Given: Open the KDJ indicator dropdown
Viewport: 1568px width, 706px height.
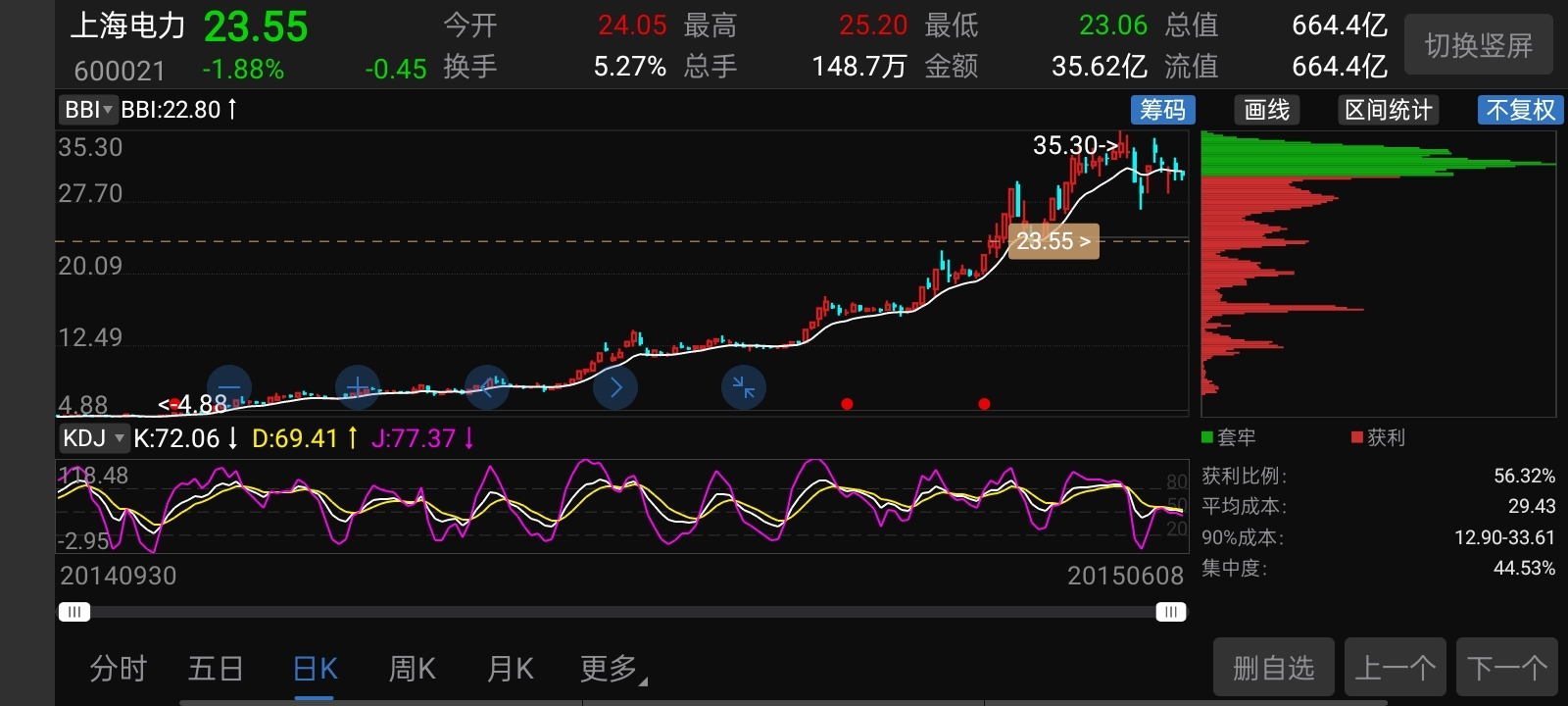Looking at the screenshot, I should pyautogui.click(x=93, y=438).
